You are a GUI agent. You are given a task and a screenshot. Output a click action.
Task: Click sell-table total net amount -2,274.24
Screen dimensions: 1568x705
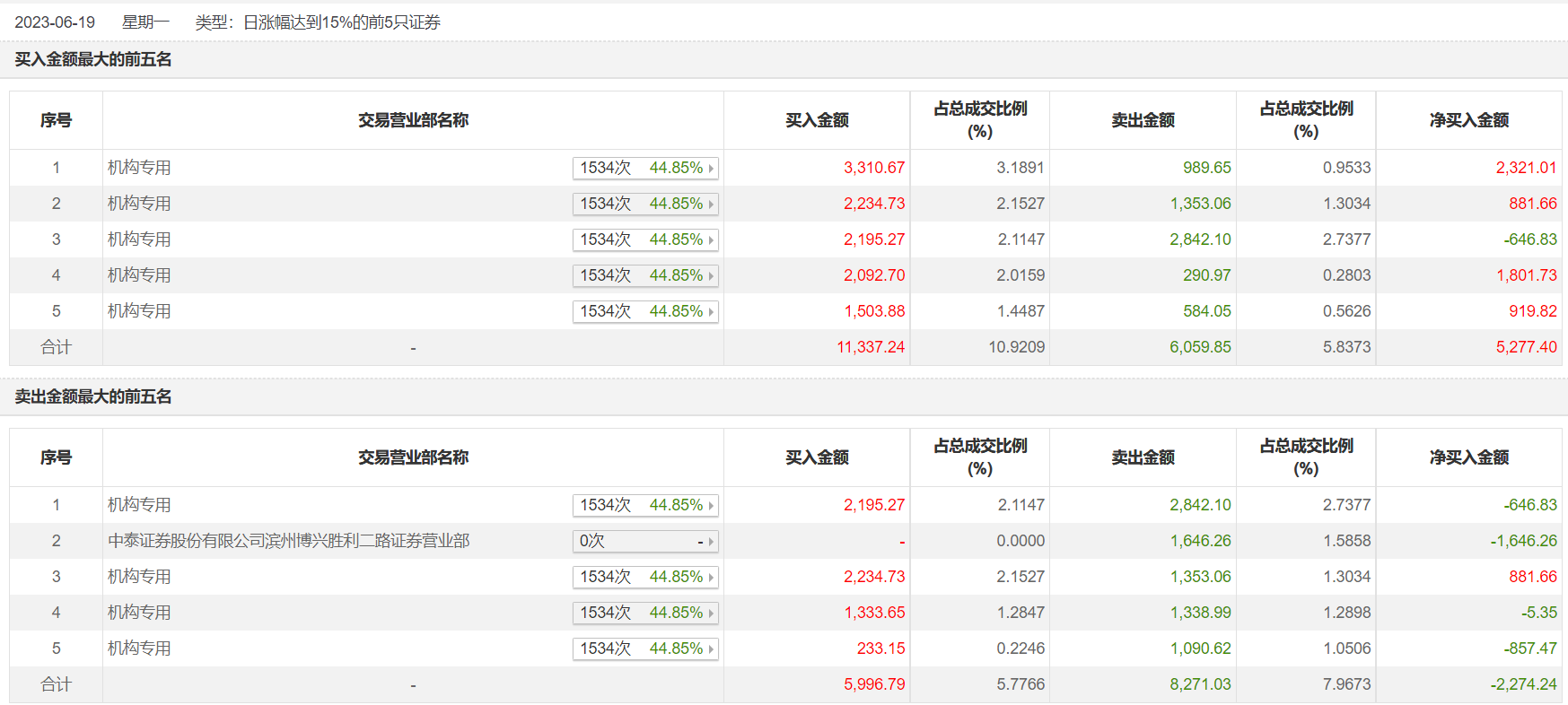tap(1523, 684)
